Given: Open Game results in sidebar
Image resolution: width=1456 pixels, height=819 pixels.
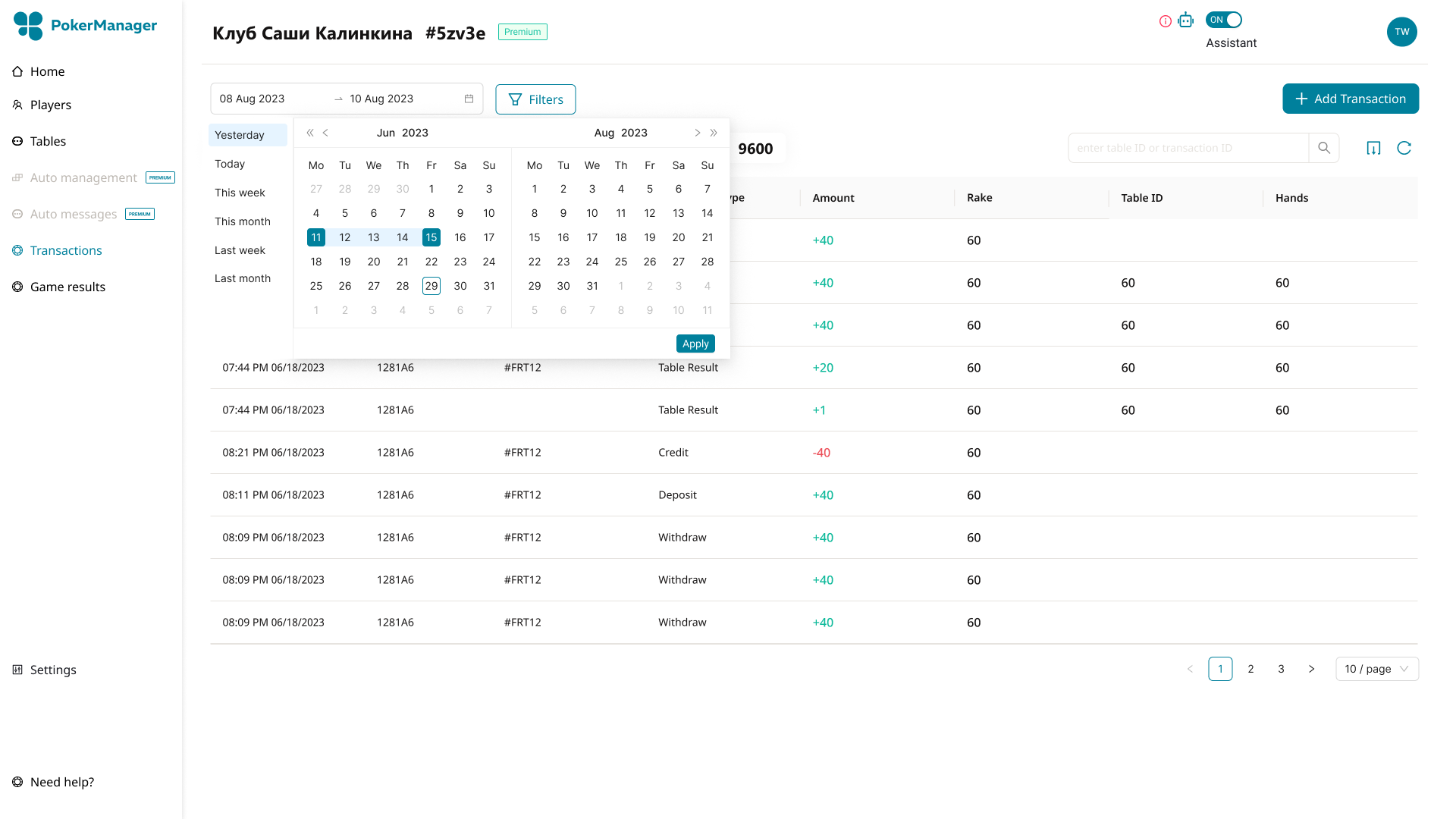Looking at the screenshot, I should click(67, 287).
